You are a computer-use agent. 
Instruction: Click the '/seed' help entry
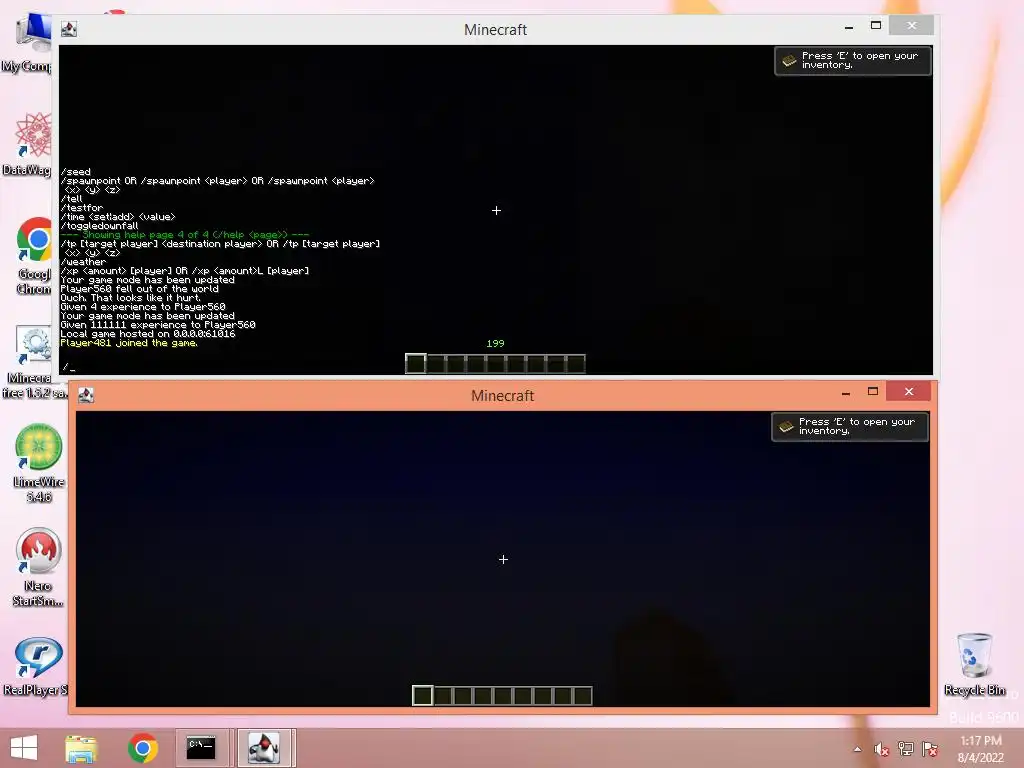pyautogui.click(x=75, y=172)
